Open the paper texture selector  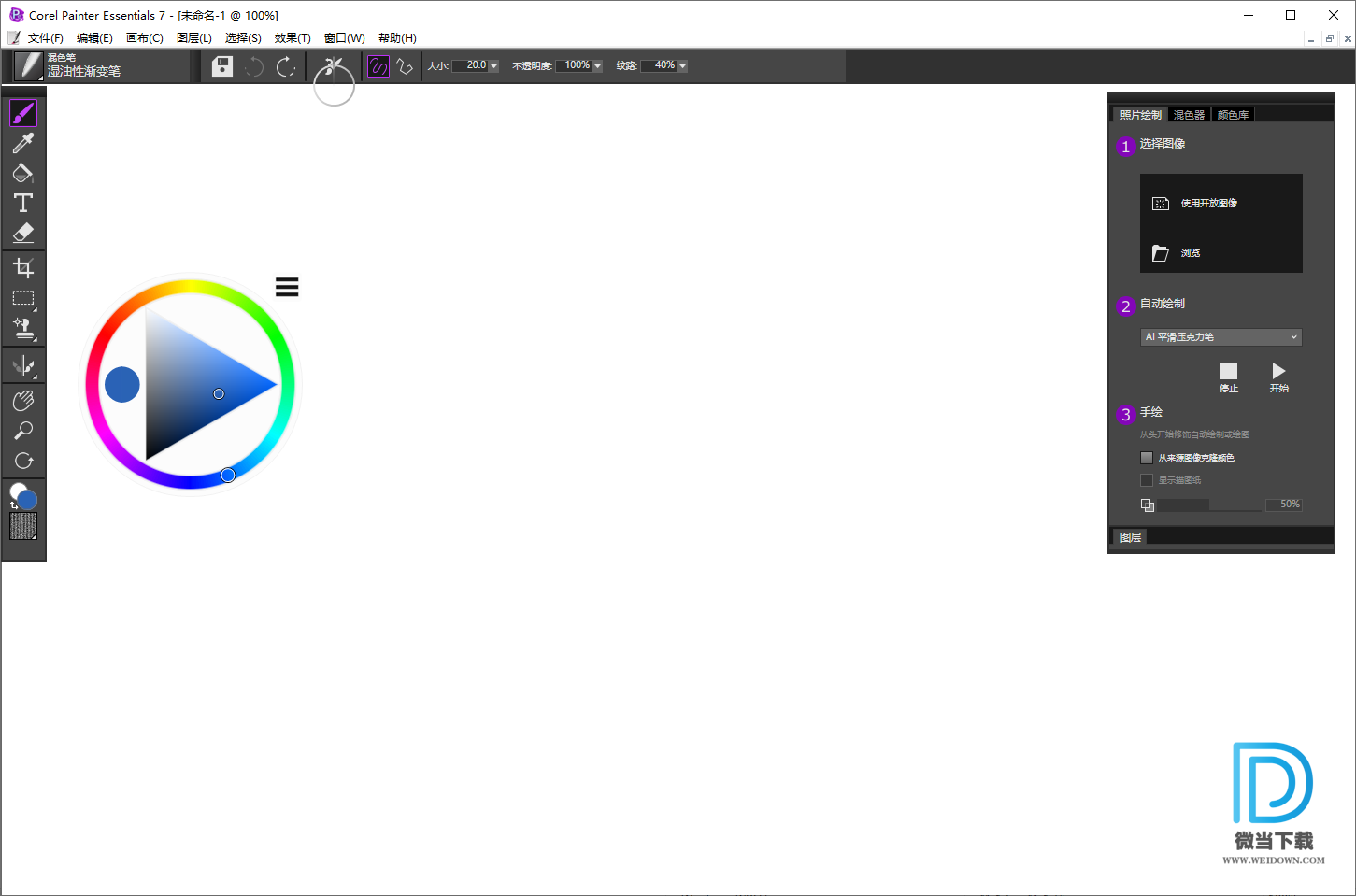point(23,526)
